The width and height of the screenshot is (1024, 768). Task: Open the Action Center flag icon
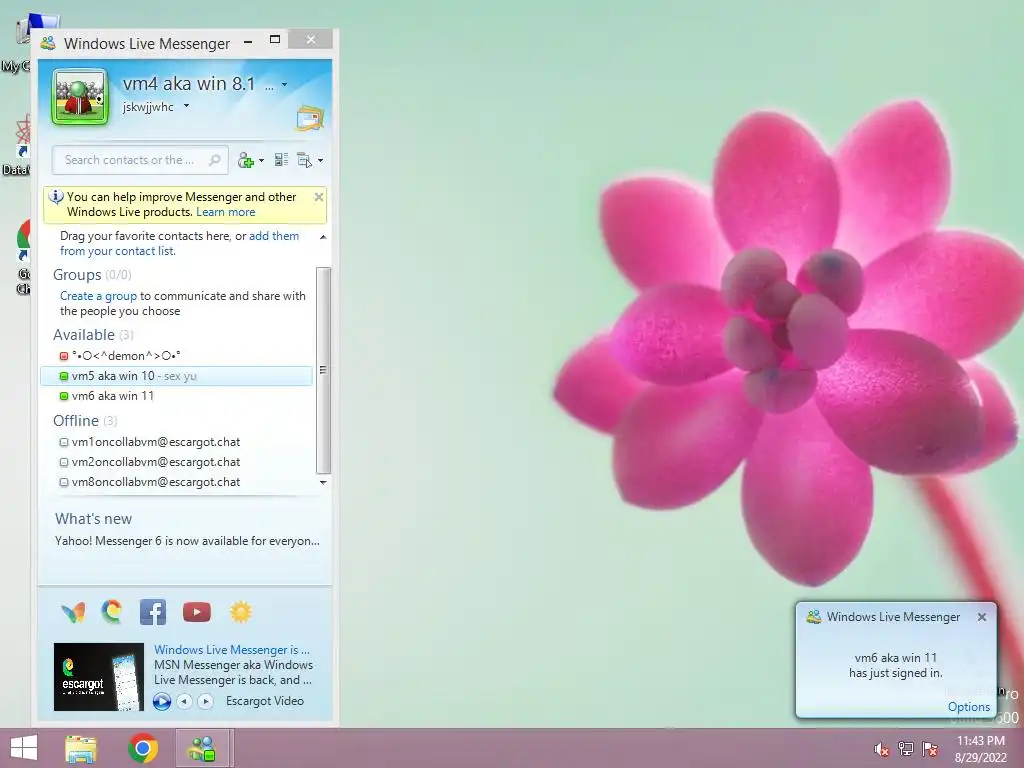point(929,748)
